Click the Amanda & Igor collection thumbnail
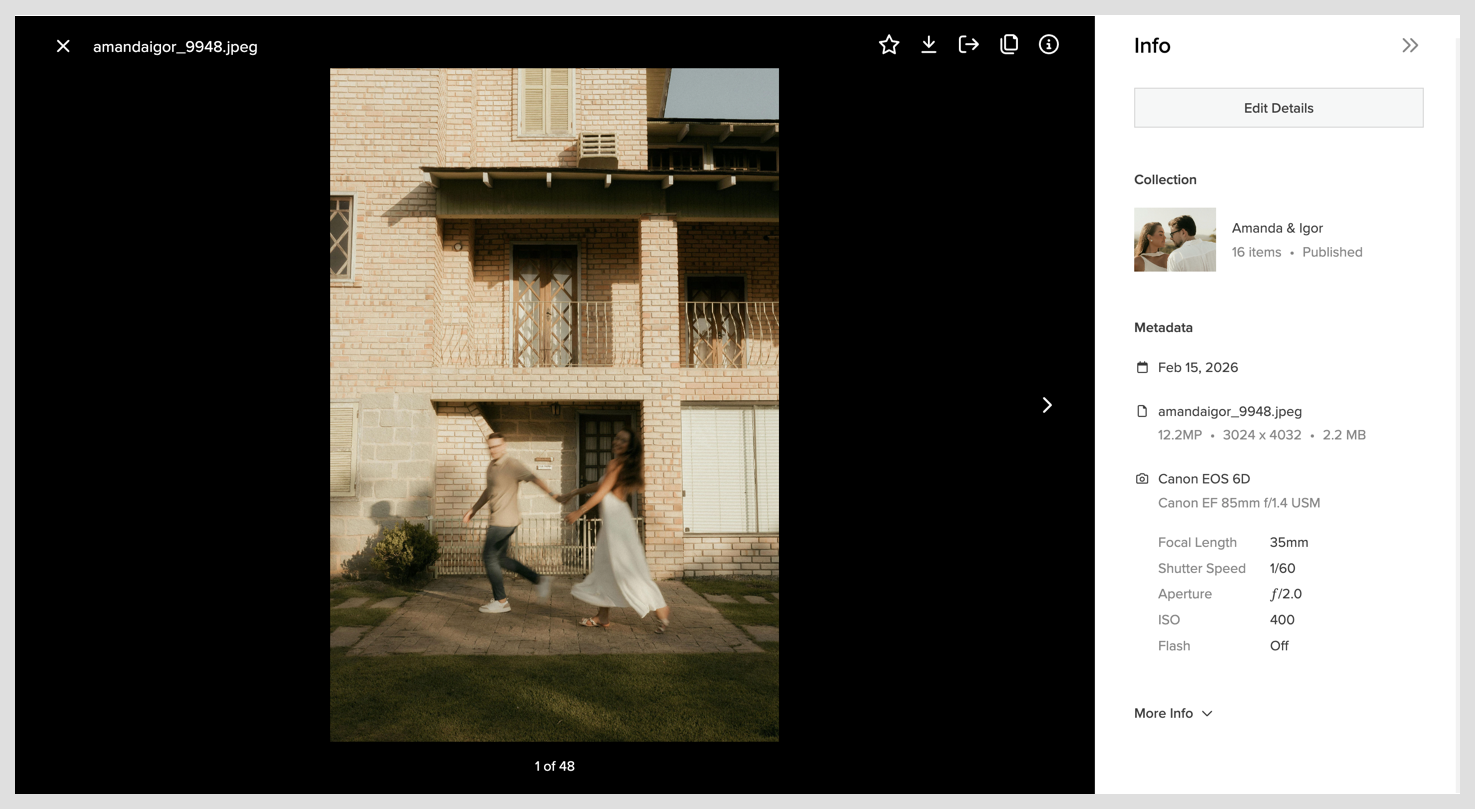This screenshot has width=1475, height=809. point(1175,239)
